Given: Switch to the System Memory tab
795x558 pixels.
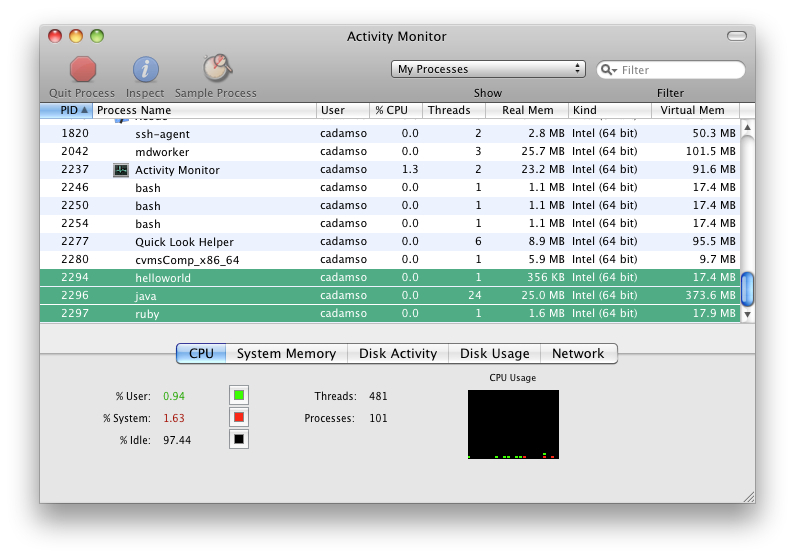Looking at the screenshot, I should 286,353.
